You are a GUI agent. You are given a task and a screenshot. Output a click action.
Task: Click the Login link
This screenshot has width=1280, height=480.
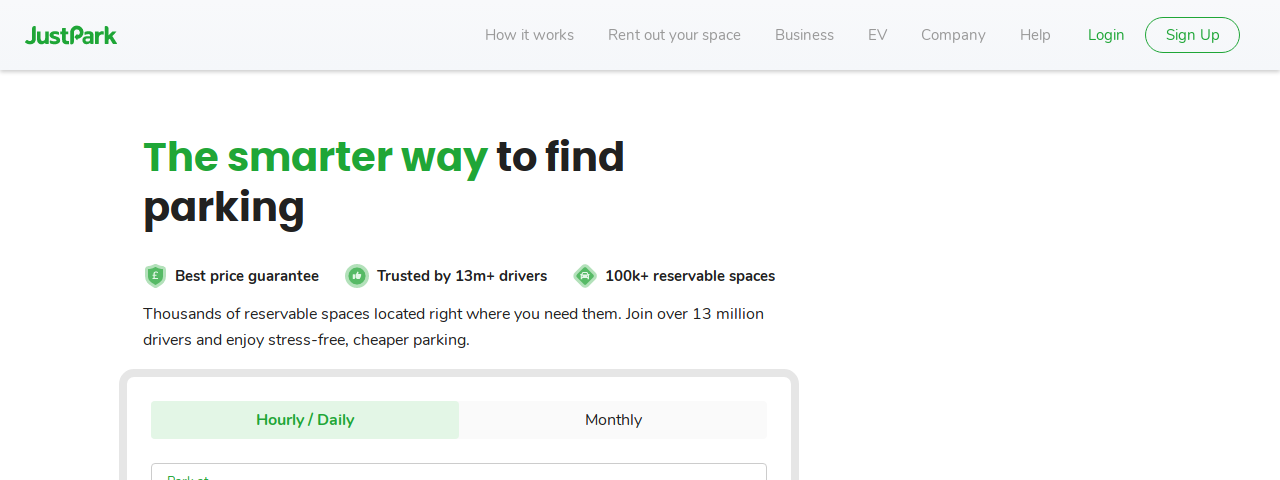[1106, 35]
